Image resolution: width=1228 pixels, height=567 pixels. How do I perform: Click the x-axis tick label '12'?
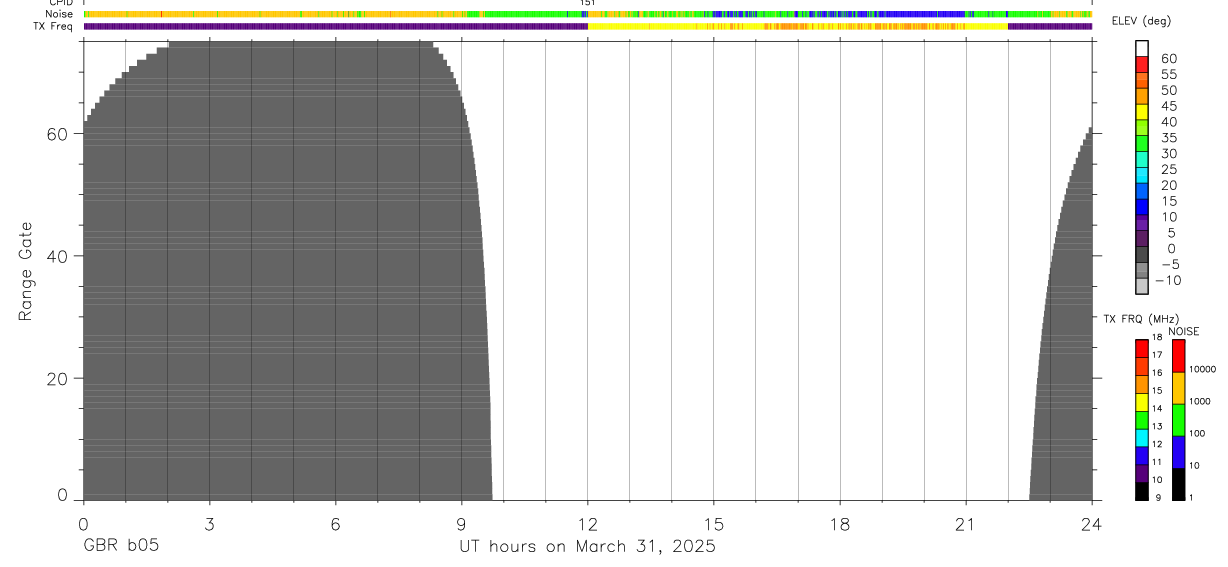[587, 523]
